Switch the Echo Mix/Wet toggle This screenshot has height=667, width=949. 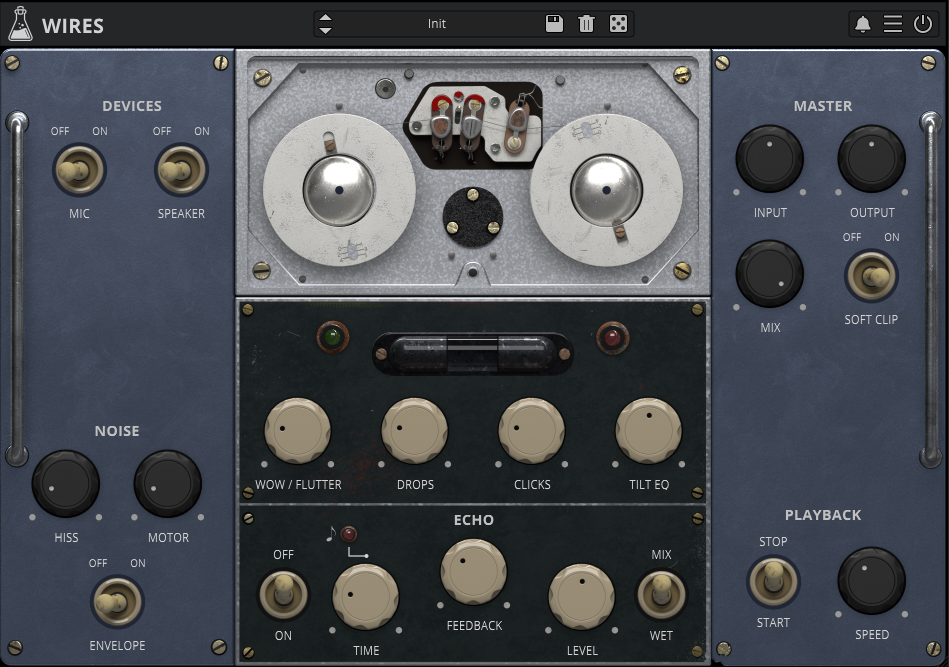[x=661, y=594]
